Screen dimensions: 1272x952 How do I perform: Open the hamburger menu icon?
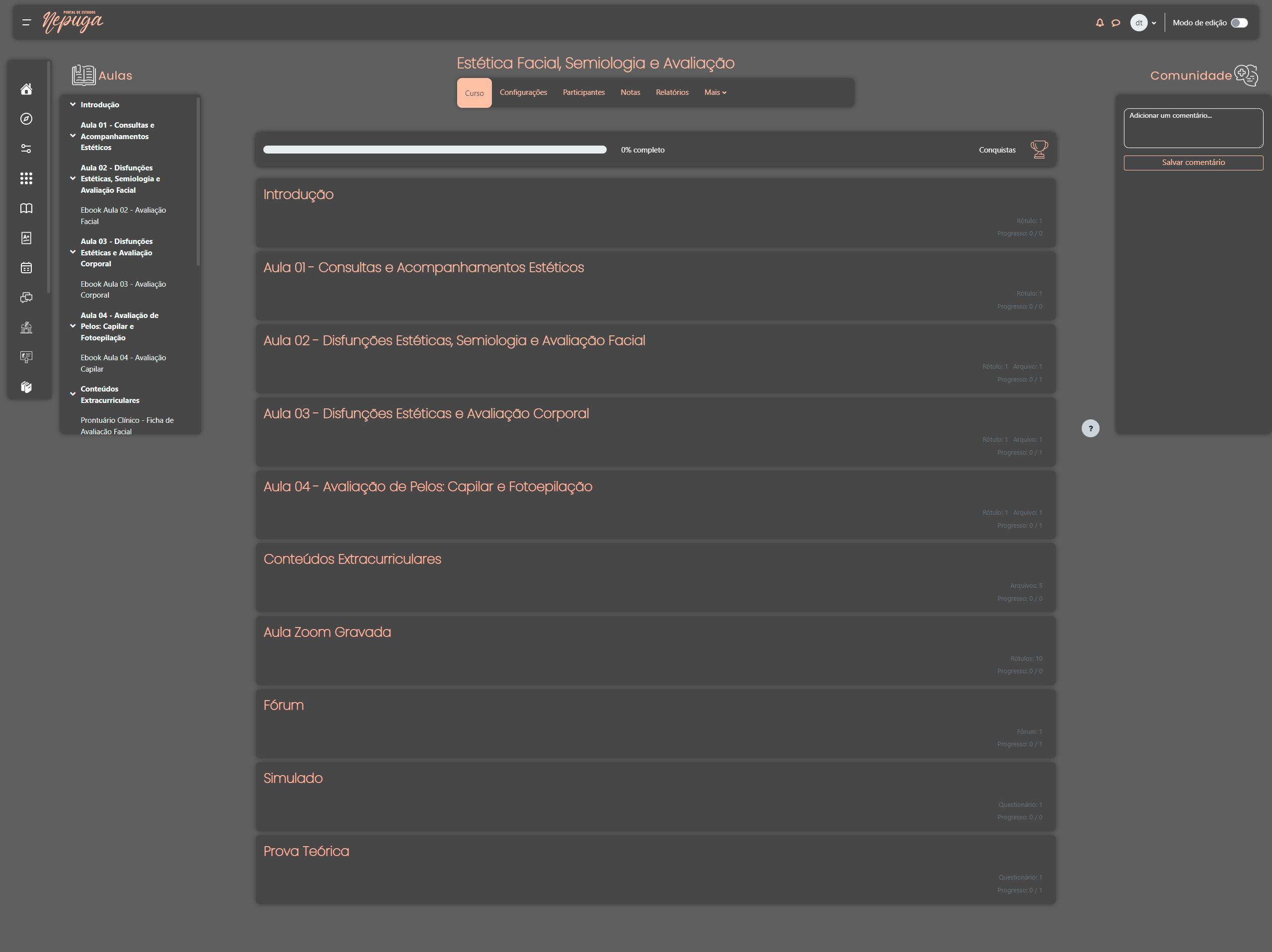click(x=26, y=22)
